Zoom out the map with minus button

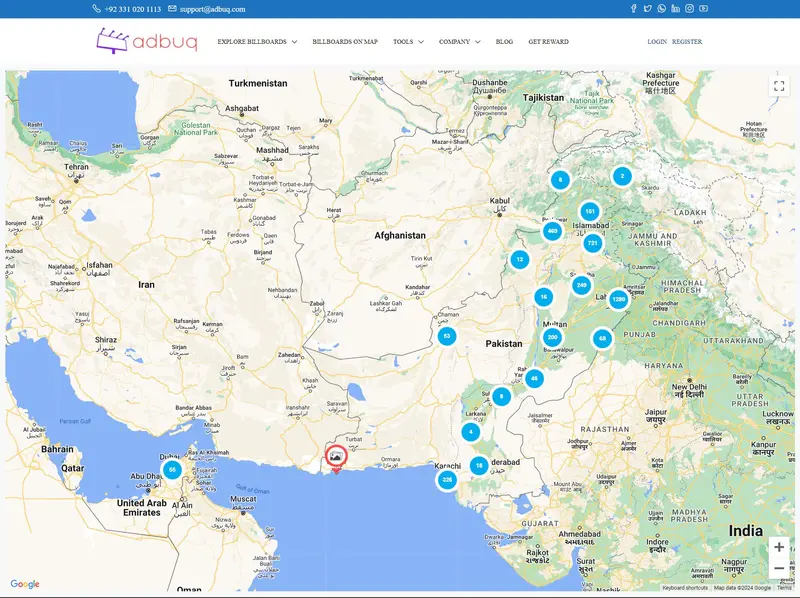pos(779,569)
